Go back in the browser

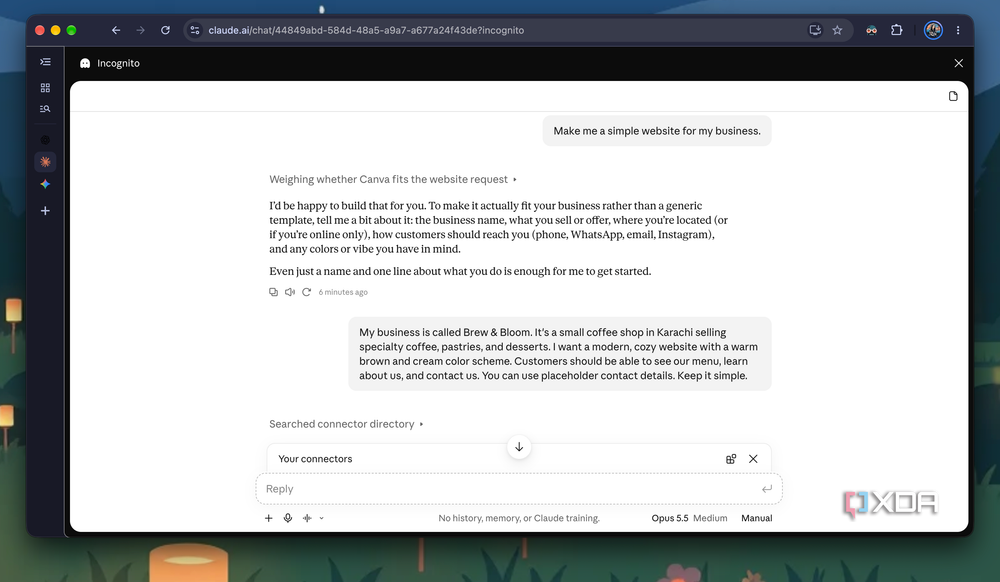(115, 30)
